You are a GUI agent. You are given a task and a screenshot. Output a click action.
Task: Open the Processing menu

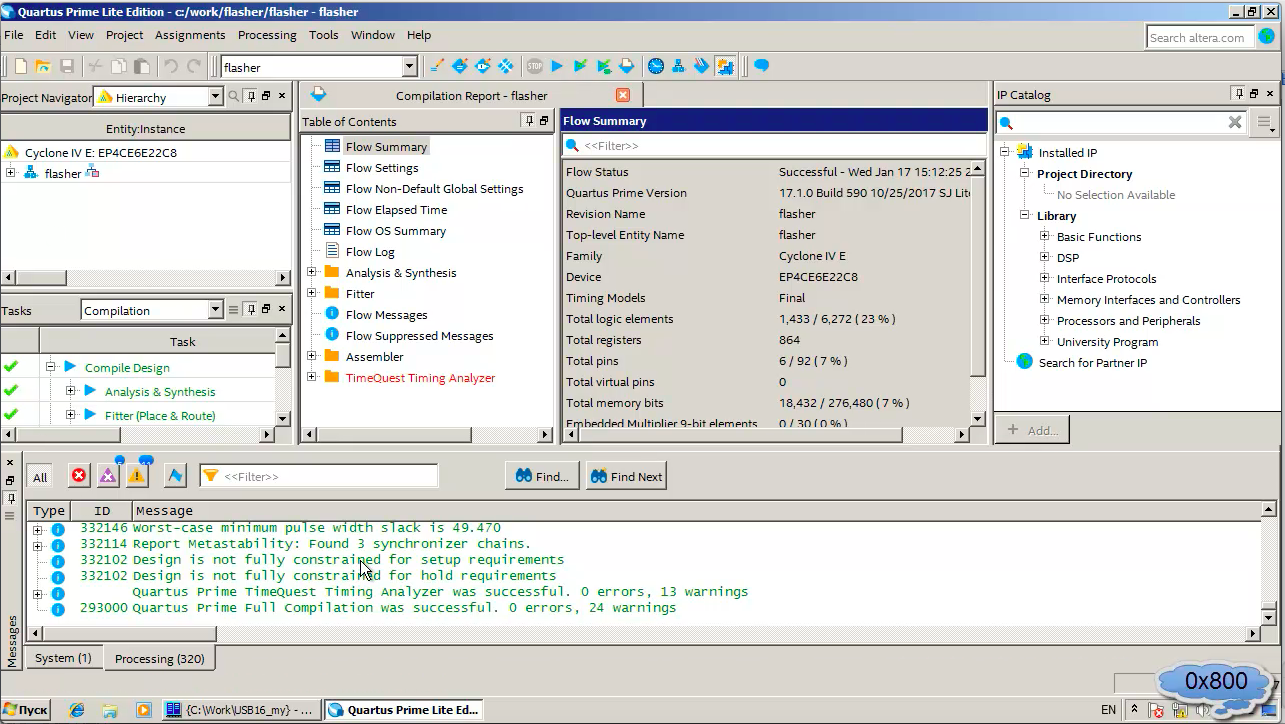point(267,35)
